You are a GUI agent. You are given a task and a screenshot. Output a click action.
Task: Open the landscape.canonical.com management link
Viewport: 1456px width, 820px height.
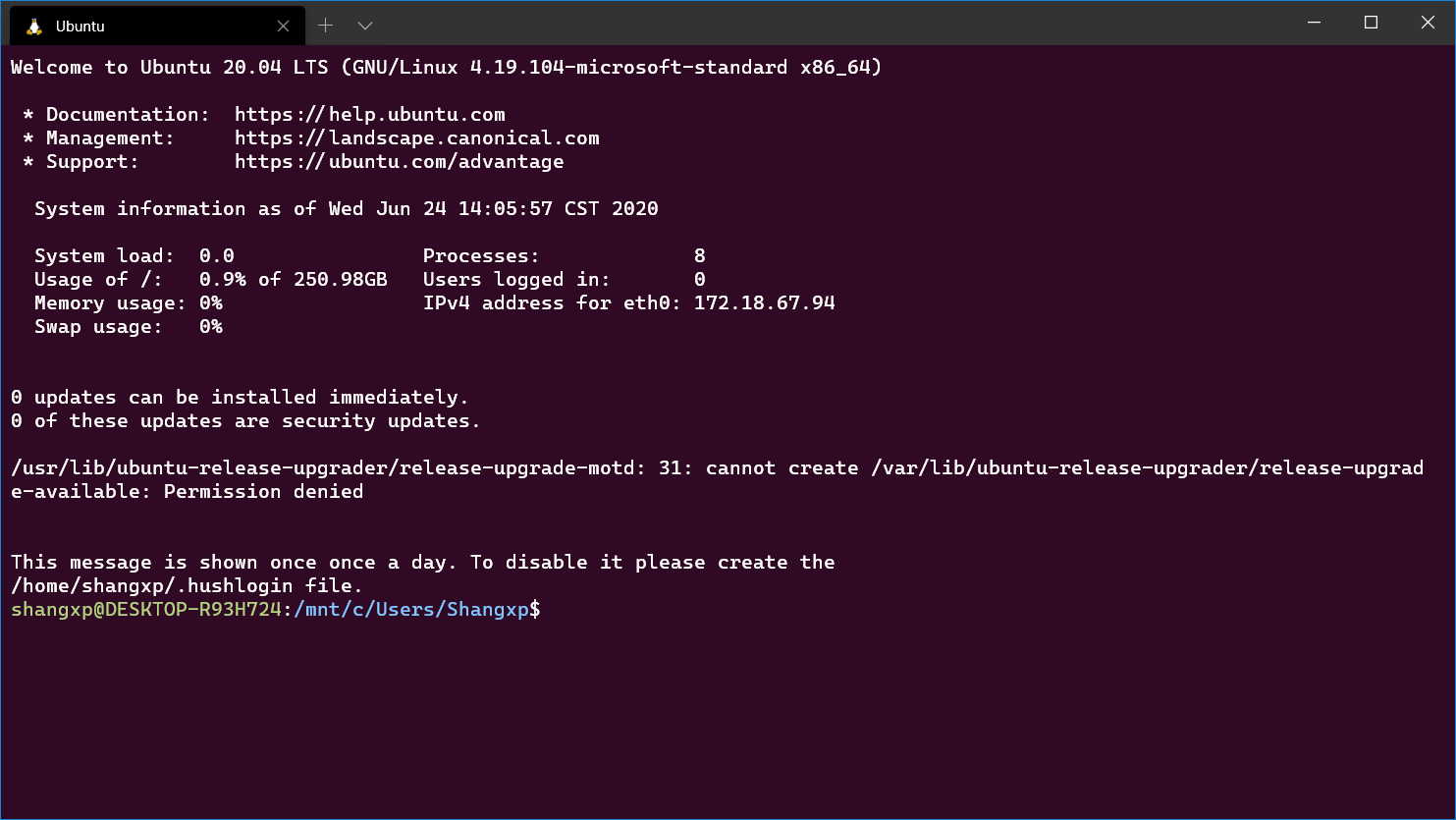(417, 138)
